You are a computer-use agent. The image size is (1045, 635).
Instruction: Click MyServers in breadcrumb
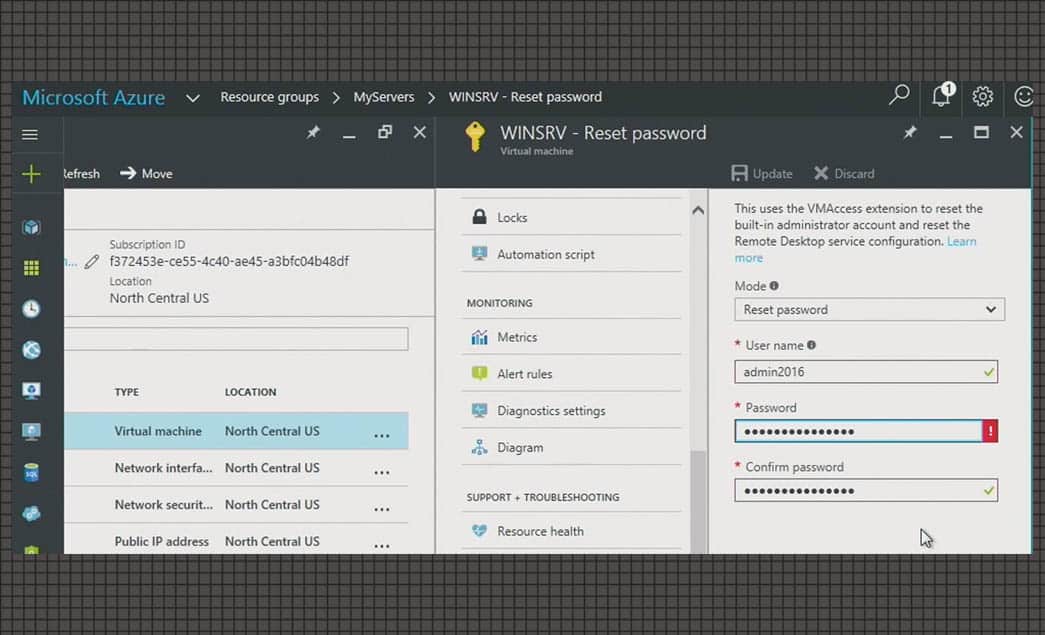(383, 97)
